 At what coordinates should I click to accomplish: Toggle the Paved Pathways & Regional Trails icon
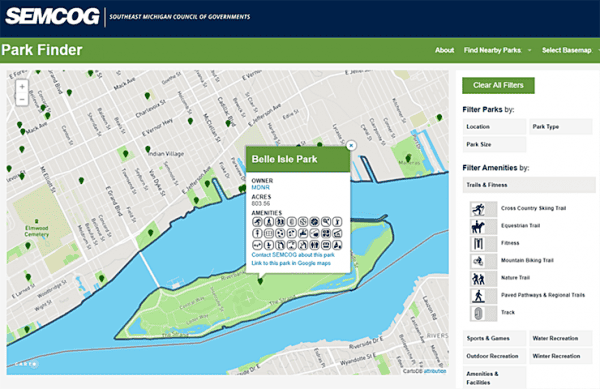[478, 296]
